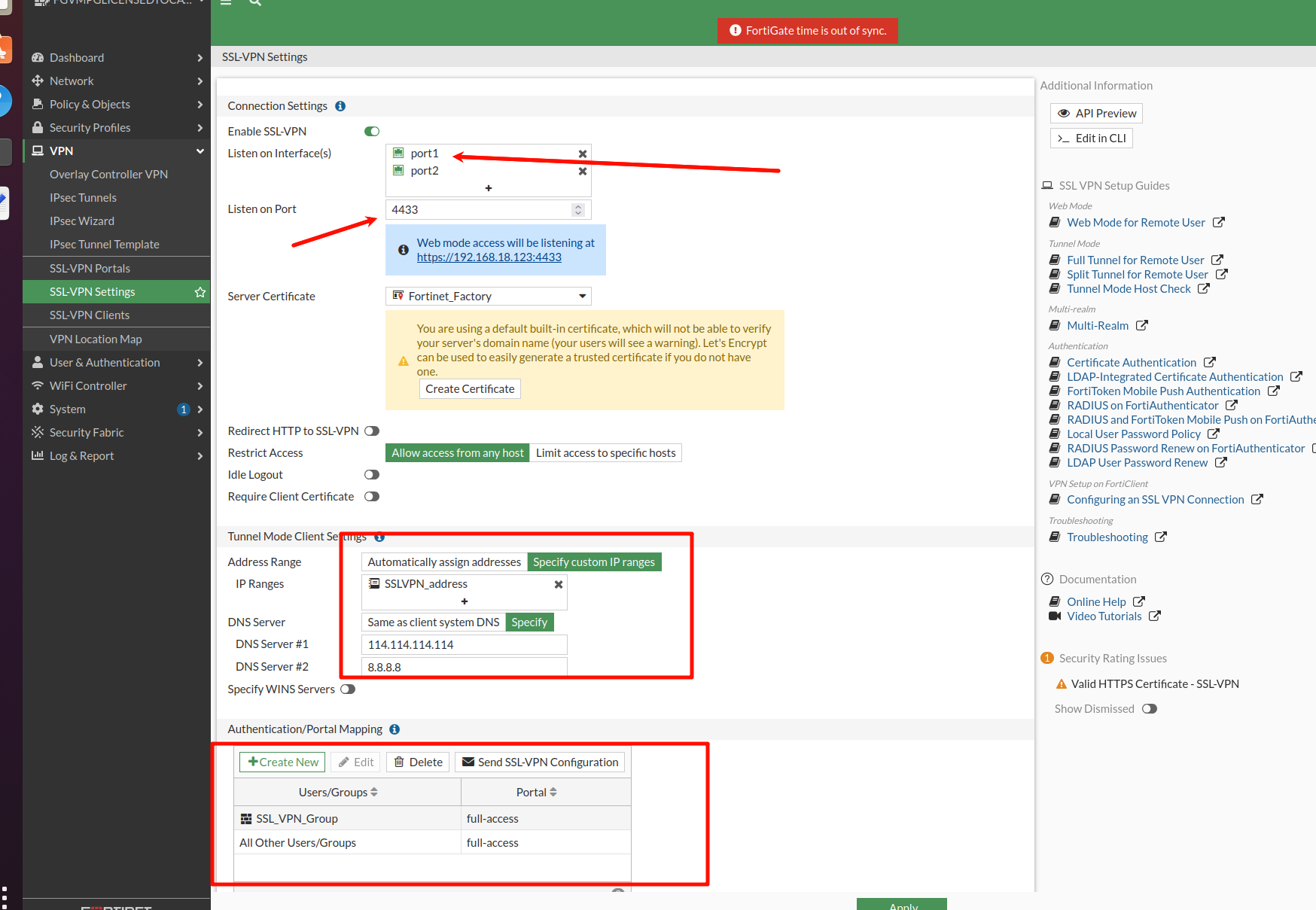Expand User & Authentication chevron
The image size is (1316, 910).
tap(200, 363)
